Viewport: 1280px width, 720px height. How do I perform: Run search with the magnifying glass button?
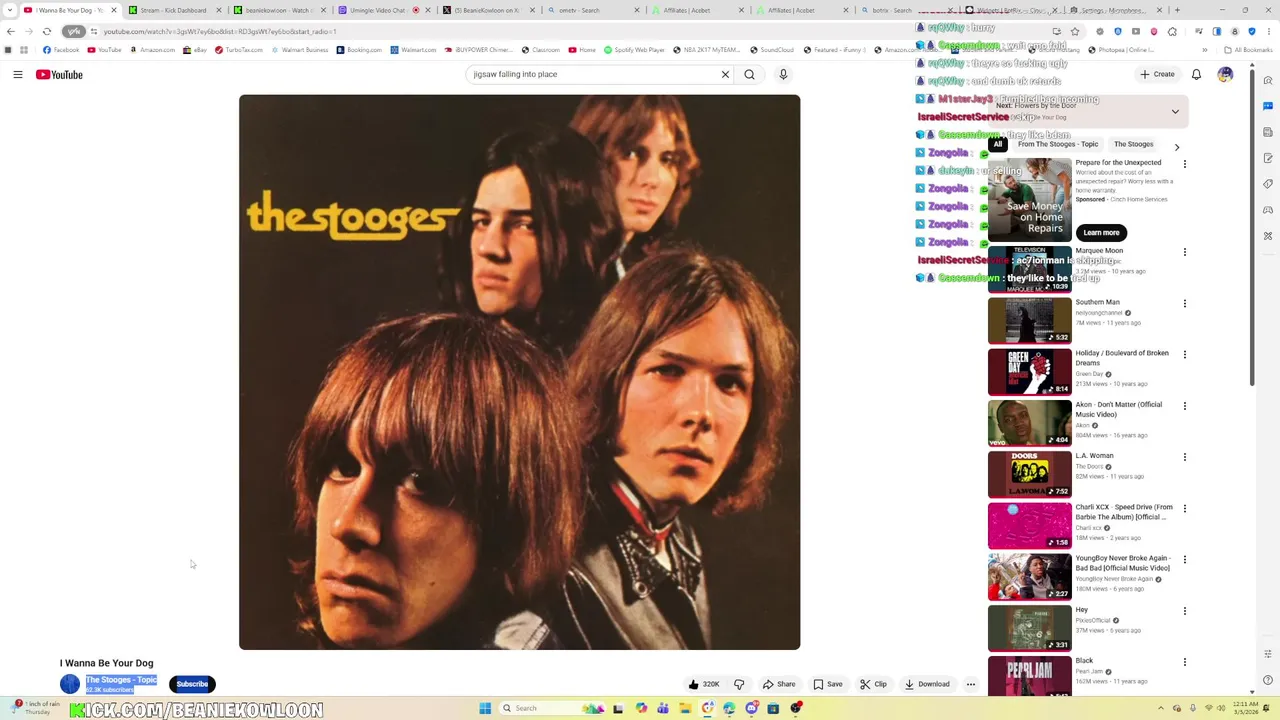click(x=749, y=74)
